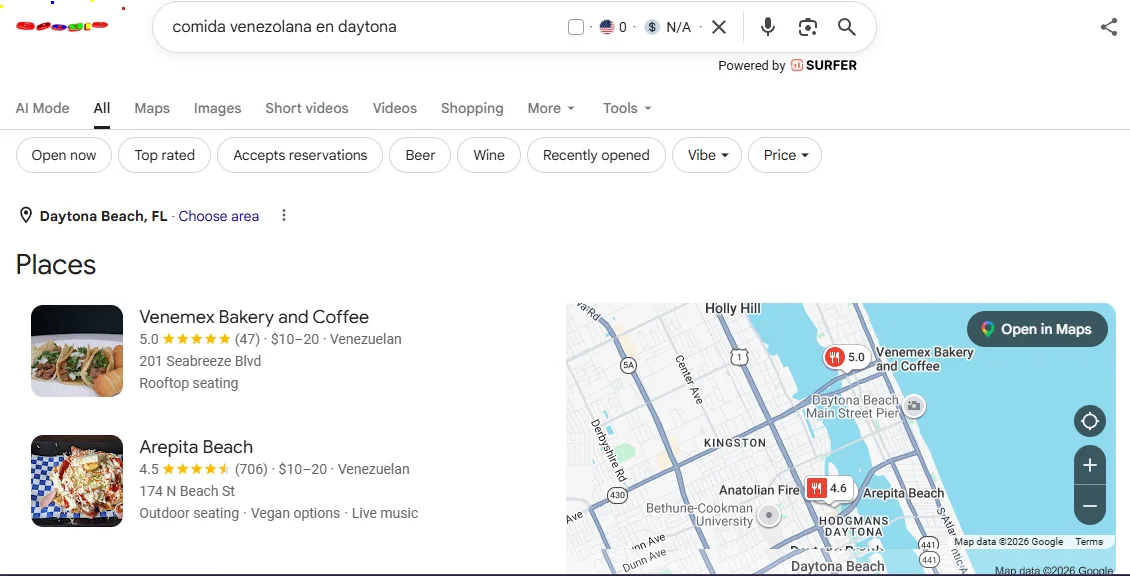Expand the More dropdown menu
The height and width of the screenshot is (576, 1130).
(x=551, y=108)
